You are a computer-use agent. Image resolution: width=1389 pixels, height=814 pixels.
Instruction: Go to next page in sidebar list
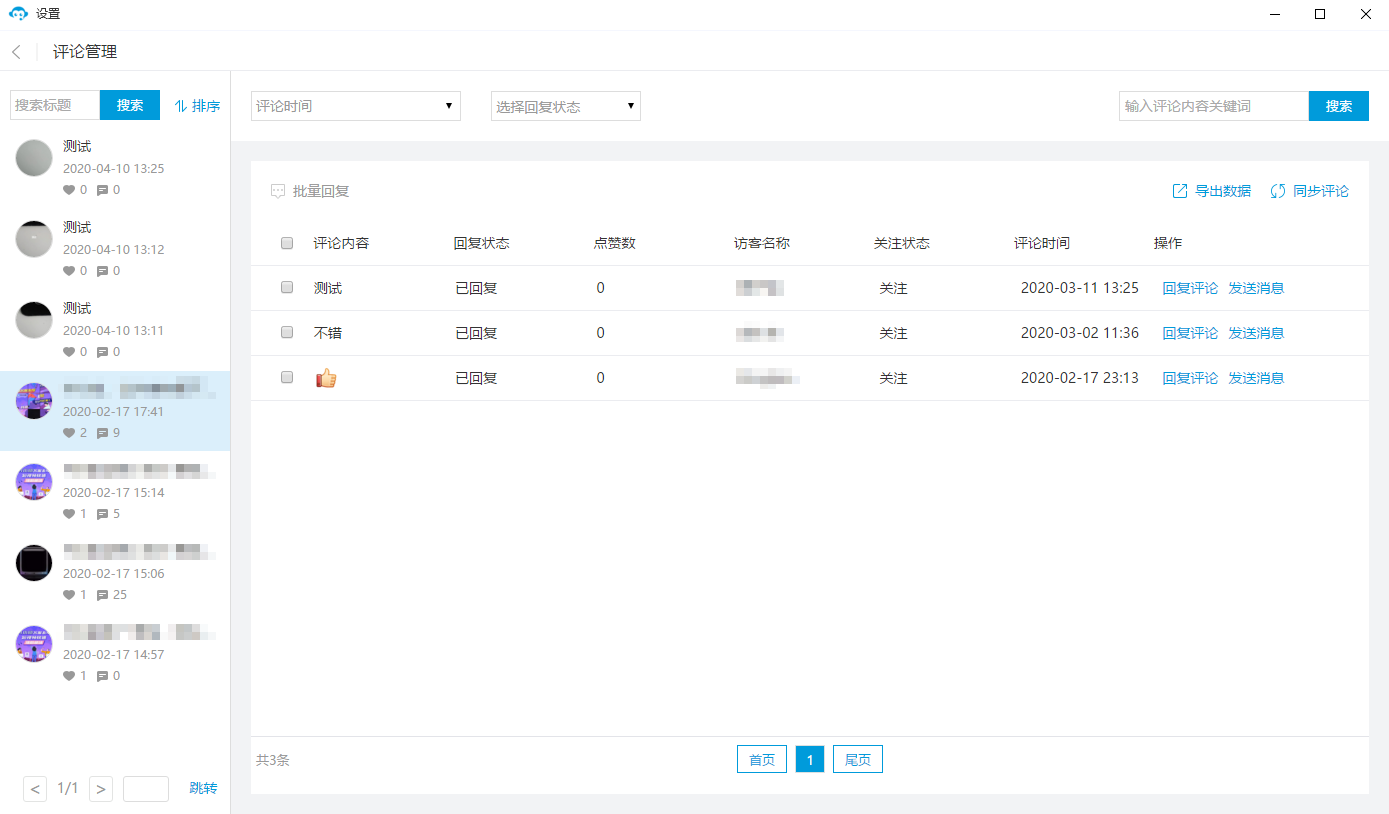[x=100, y=789]
